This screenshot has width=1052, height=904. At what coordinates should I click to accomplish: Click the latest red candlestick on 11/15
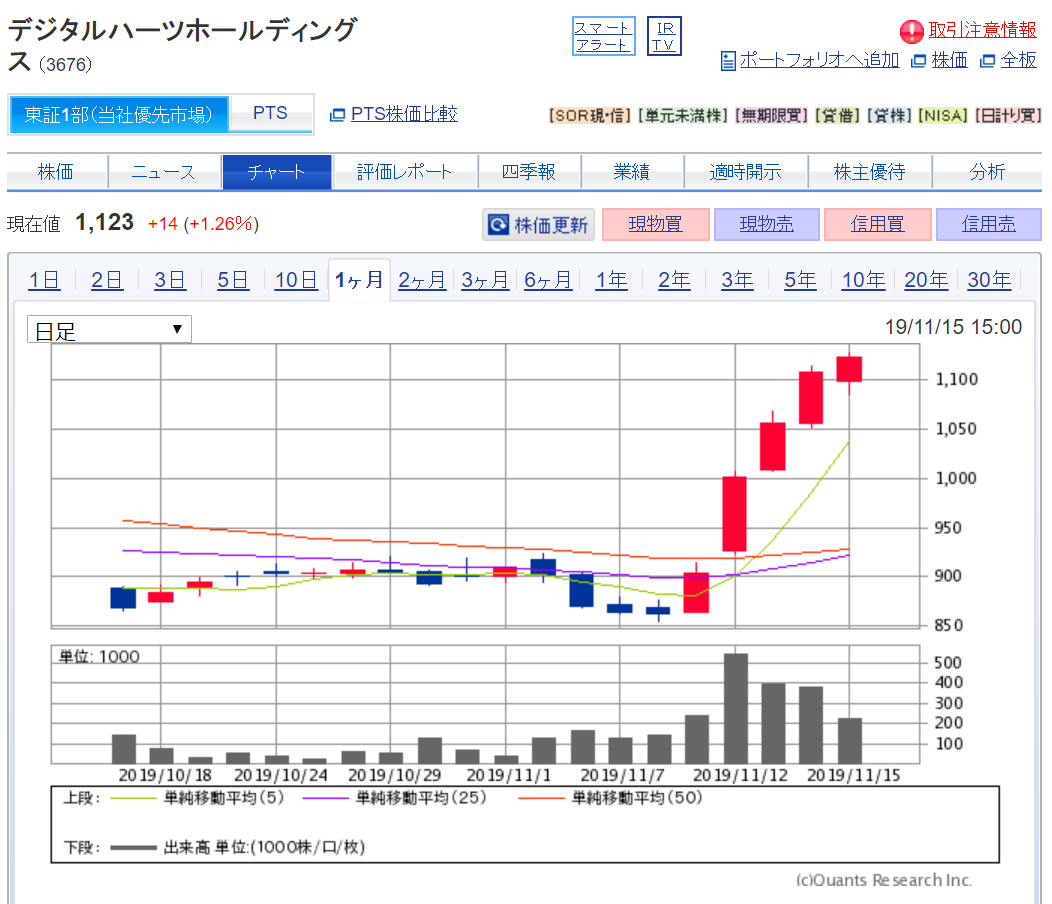point(849,369)
